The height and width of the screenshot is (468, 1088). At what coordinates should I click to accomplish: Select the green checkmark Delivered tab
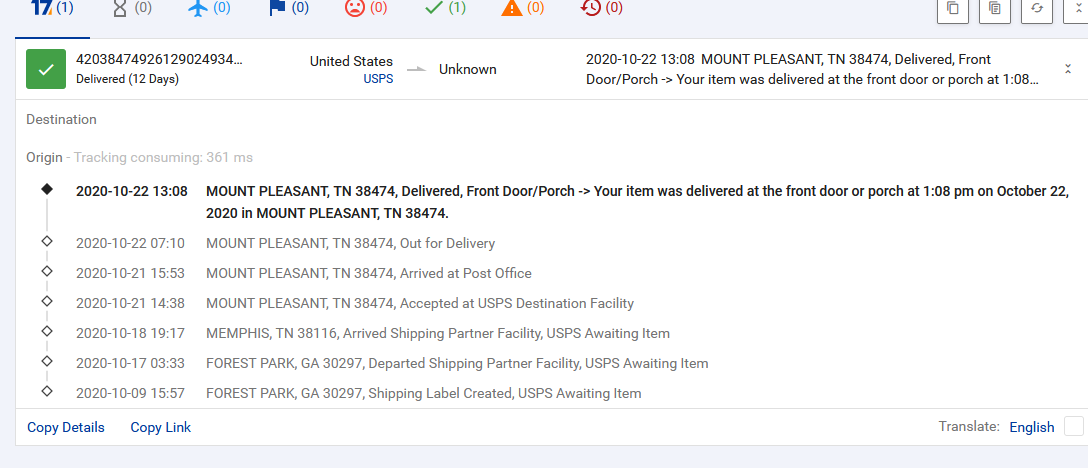445,9
